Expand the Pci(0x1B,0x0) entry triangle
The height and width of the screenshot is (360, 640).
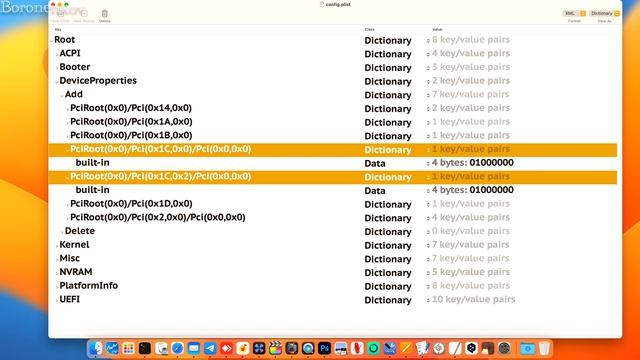point(67,136)
